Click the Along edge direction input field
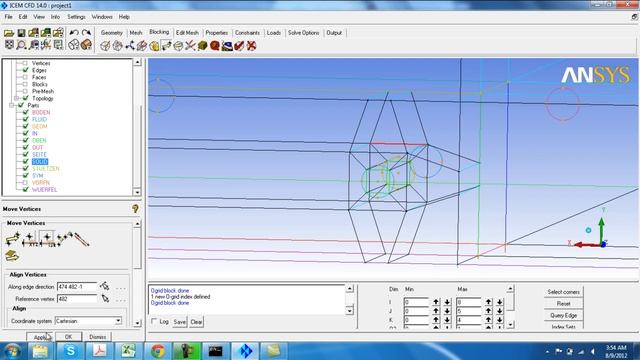Image resolution: width=640 pixels, height=360 pixels. click(x=77, y=287)
